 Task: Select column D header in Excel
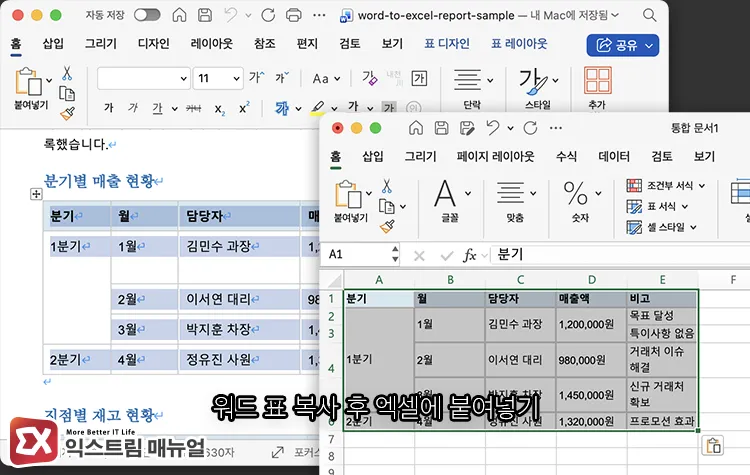[x=592, y=280]
